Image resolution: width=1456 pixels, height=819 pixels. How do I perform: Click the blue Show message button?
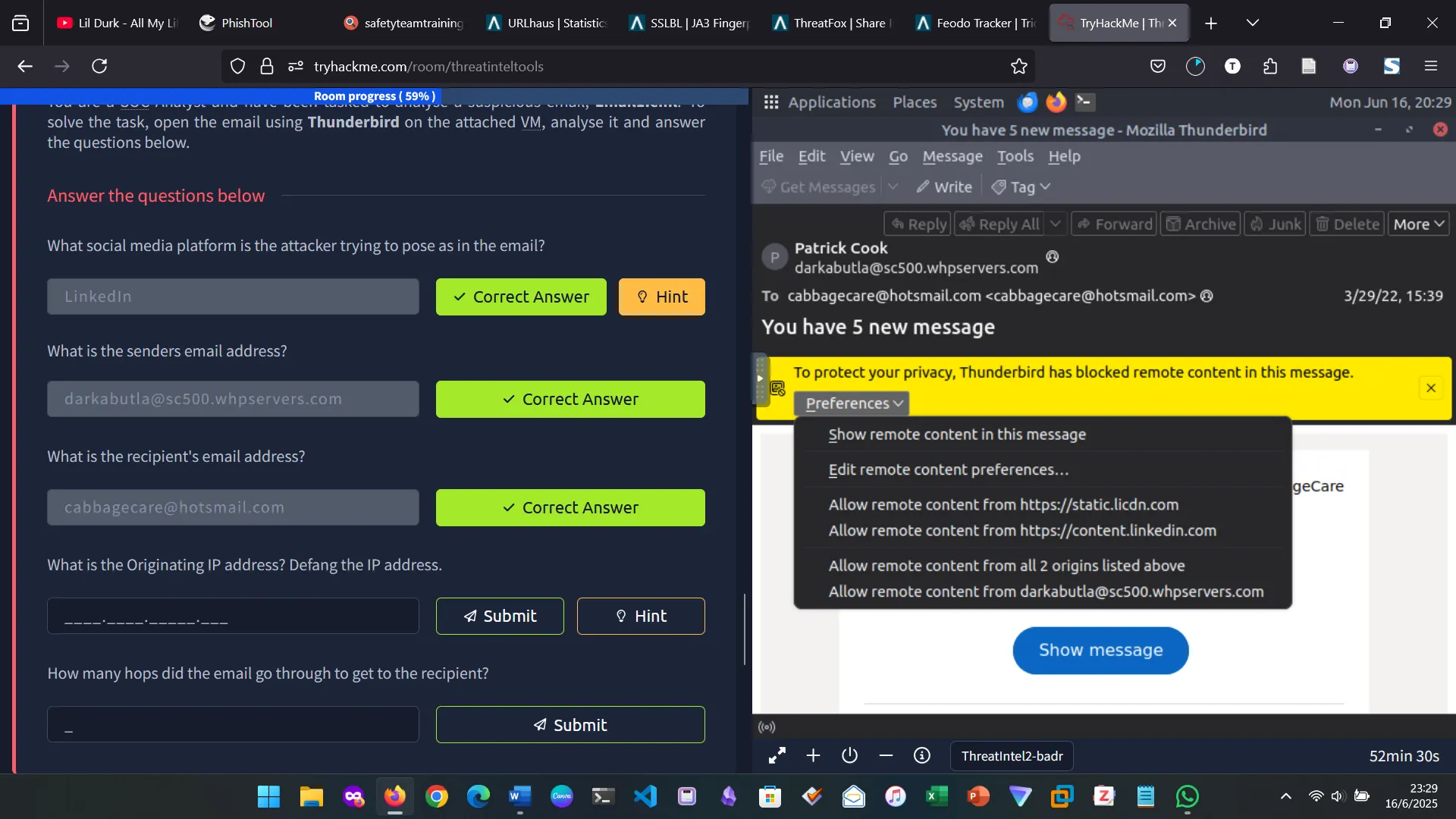1100,650
